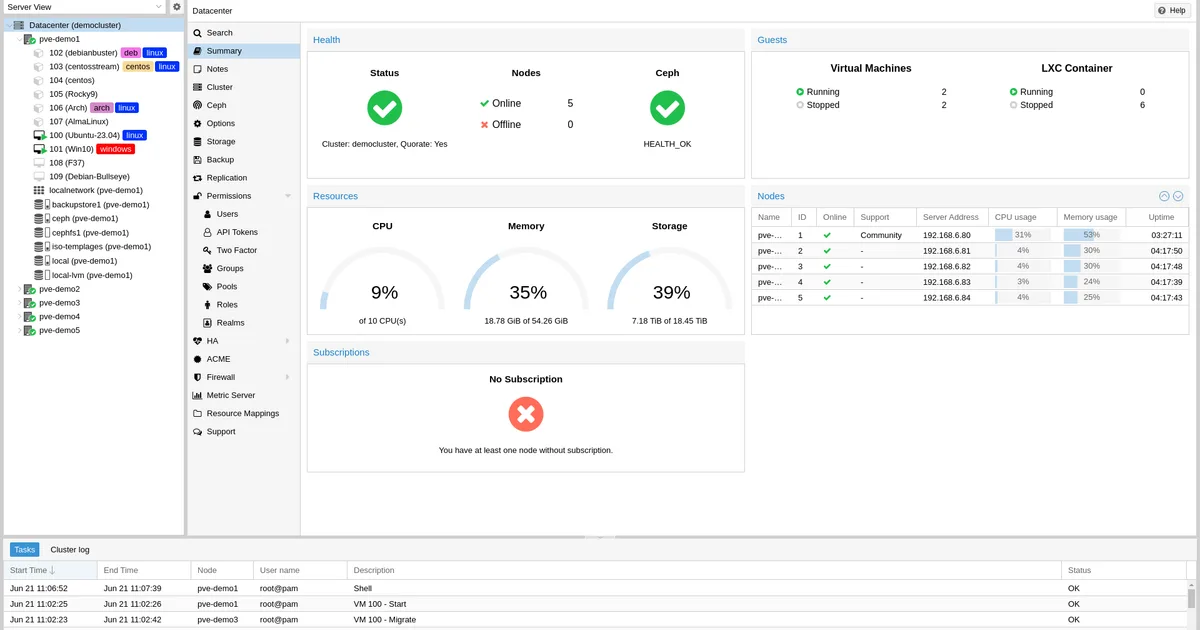The width and height of the screenshot is (1200, 630).
Task: Select VM 100 (Ubuntu-23.04) monitor icon
Action: pos(40,135)
